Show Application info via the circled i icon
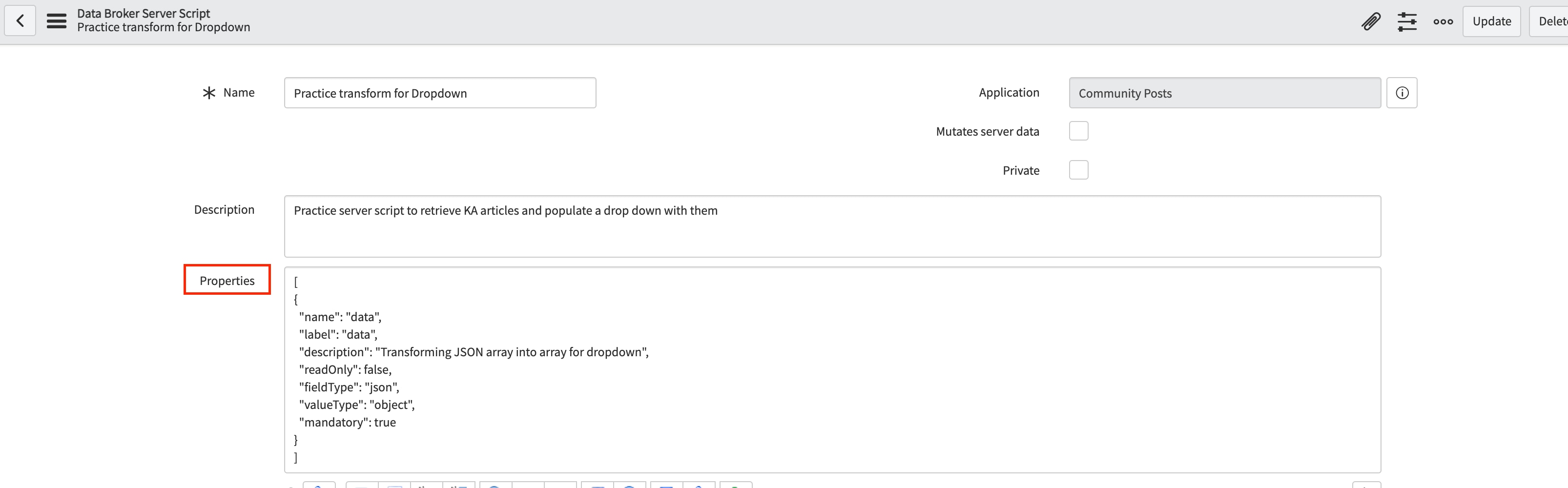 pyautogui.click(x=1401, y=93)
